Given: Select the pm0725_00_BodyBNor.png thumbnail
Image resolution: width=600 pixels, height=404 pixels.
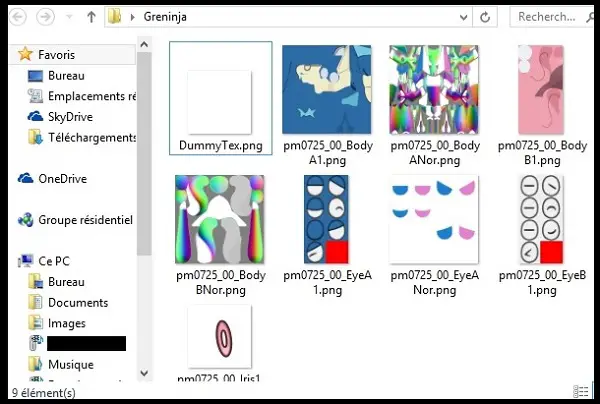Looking at the screenshot, I should 220,219.
